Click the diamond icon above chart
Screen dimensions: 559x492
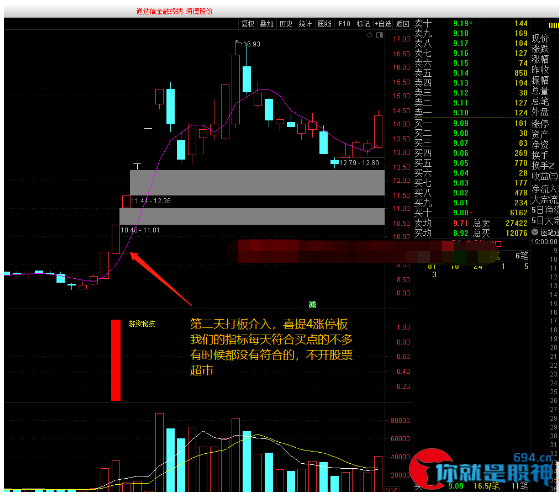370,35
